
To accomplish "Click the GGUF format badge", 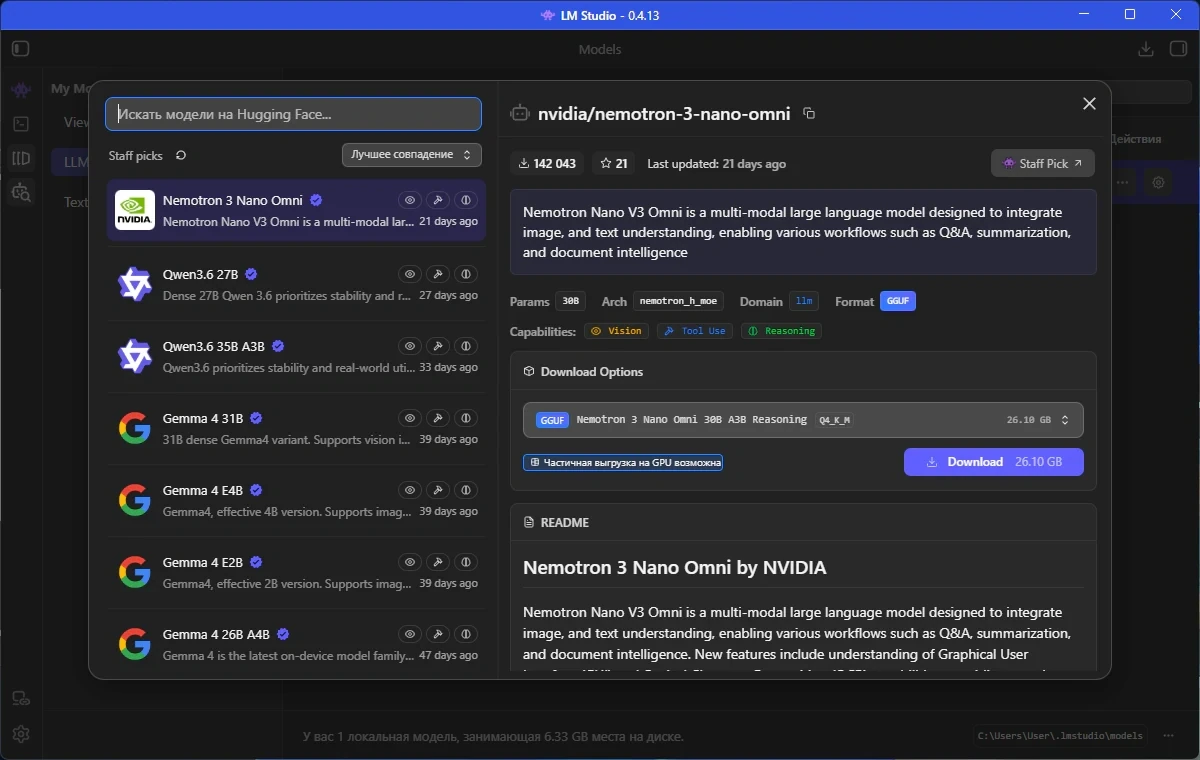I will pos(898,301).
